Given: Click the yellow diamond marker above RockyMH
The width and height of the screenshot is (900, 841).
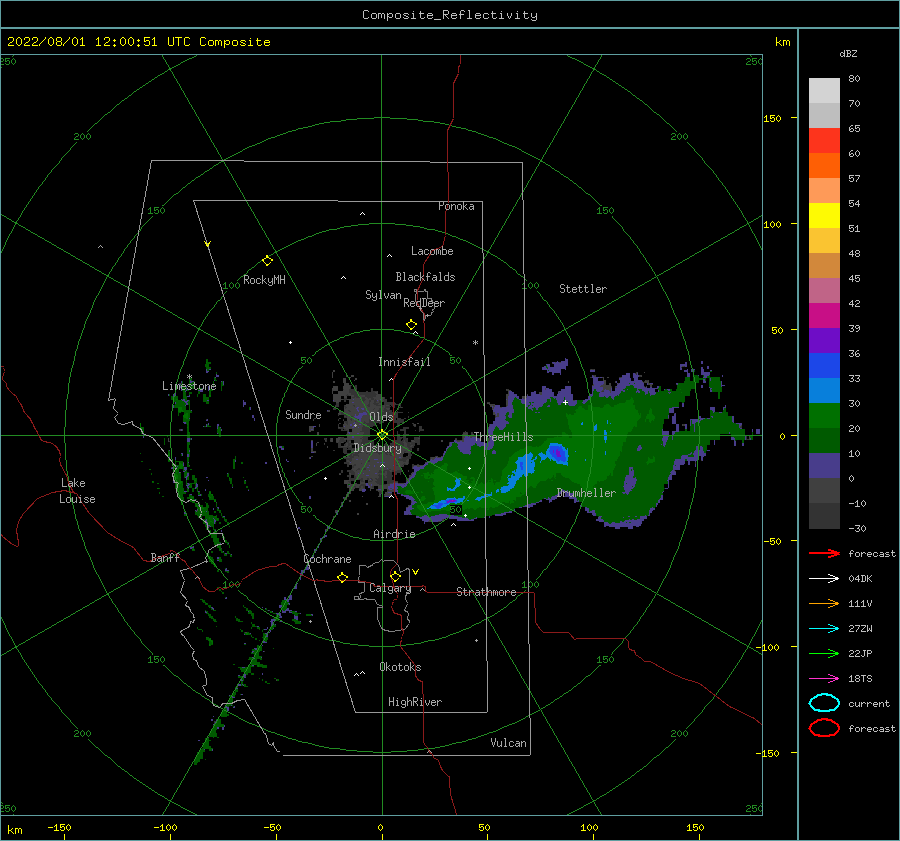Looking at the screenshot, I should 267,261.
